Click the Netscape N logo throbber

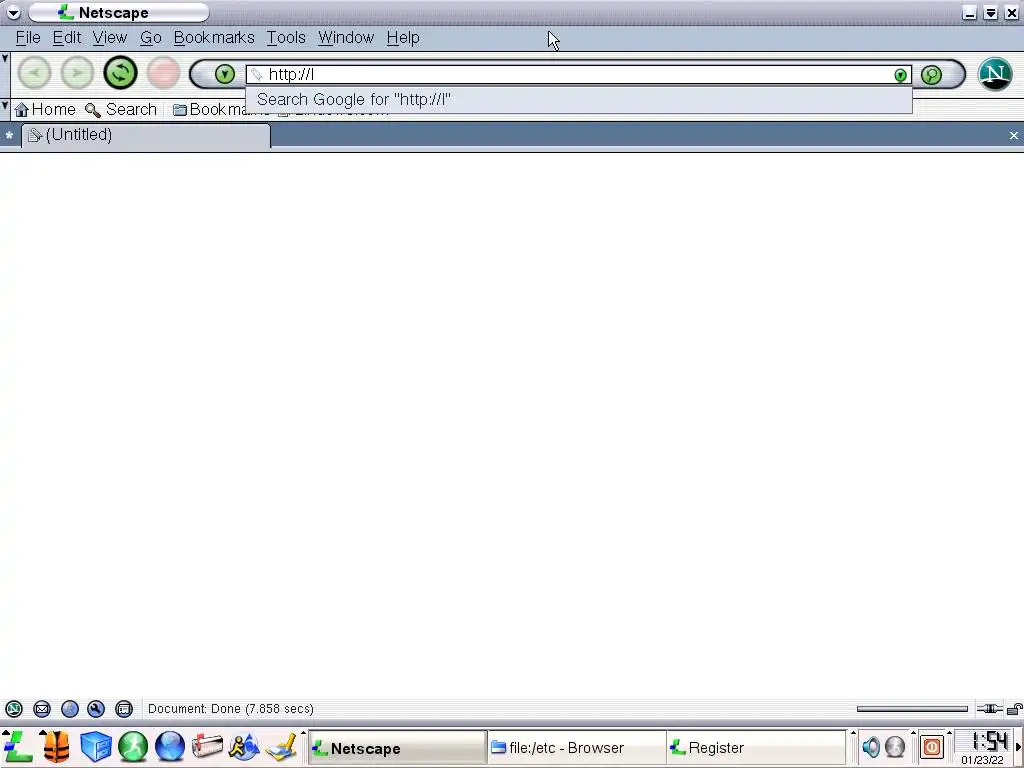point(995,73)
